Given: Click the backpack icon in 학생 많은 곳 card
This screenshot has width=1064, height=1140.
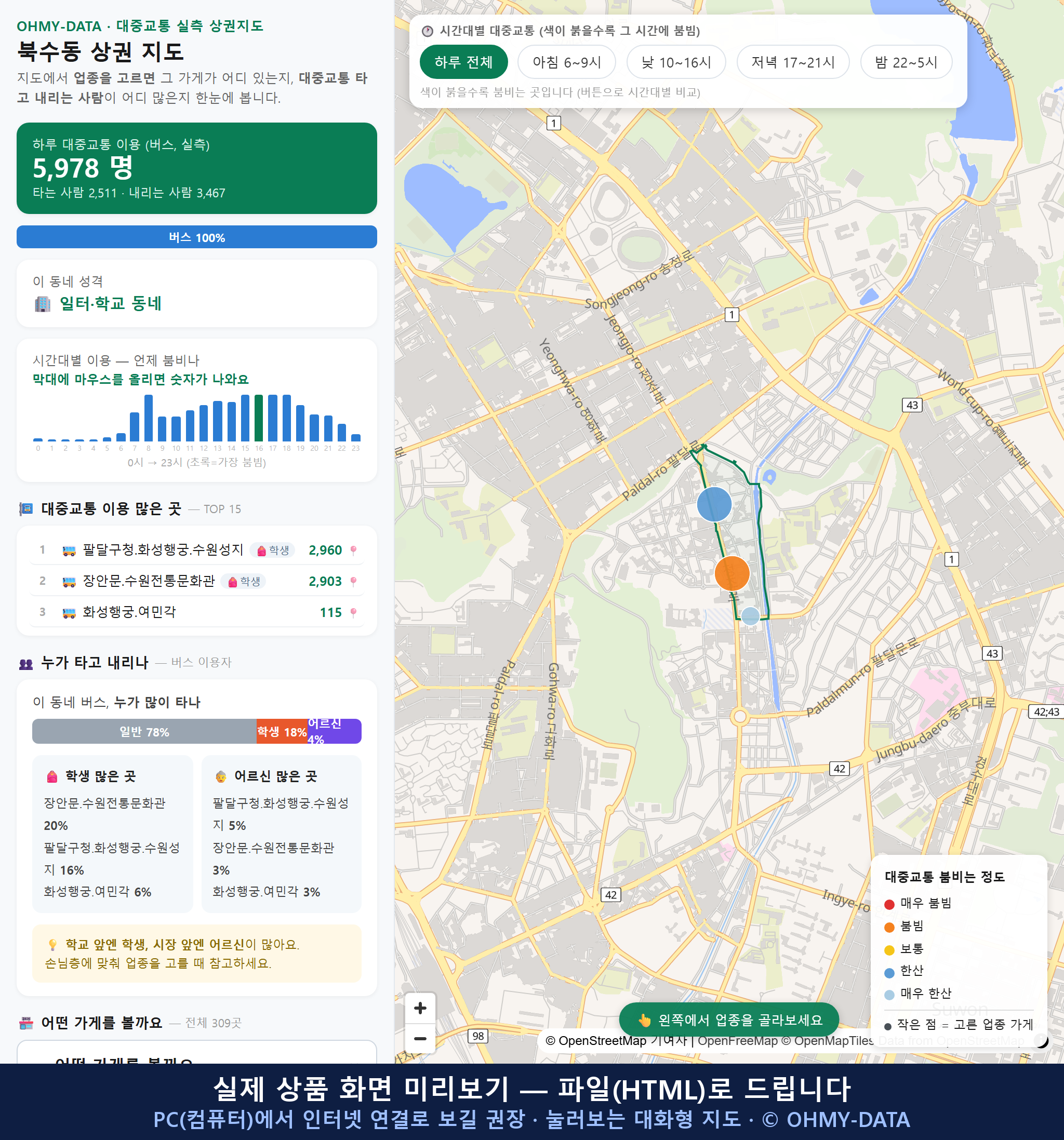Looking at the screenshot, I should tap(52, 776).
